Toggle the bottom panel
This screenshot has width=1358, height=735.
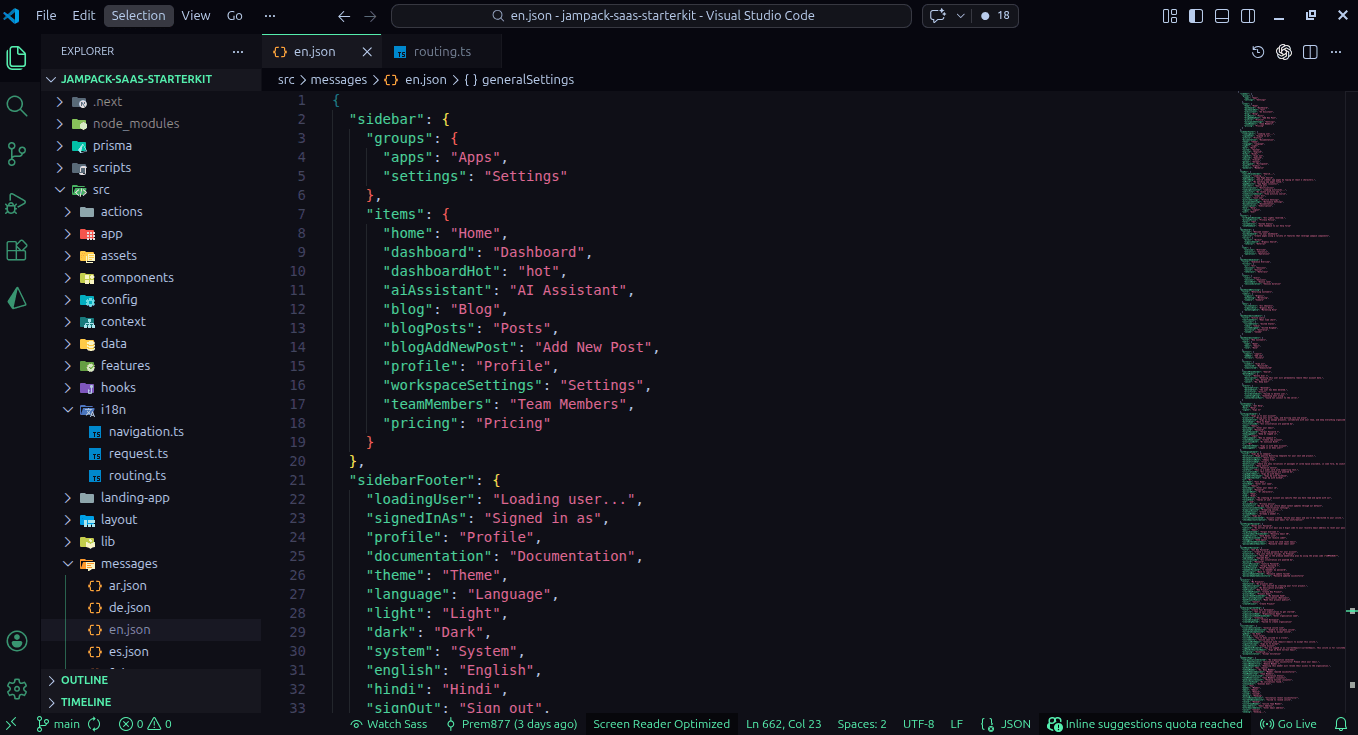coord(1222,16)
